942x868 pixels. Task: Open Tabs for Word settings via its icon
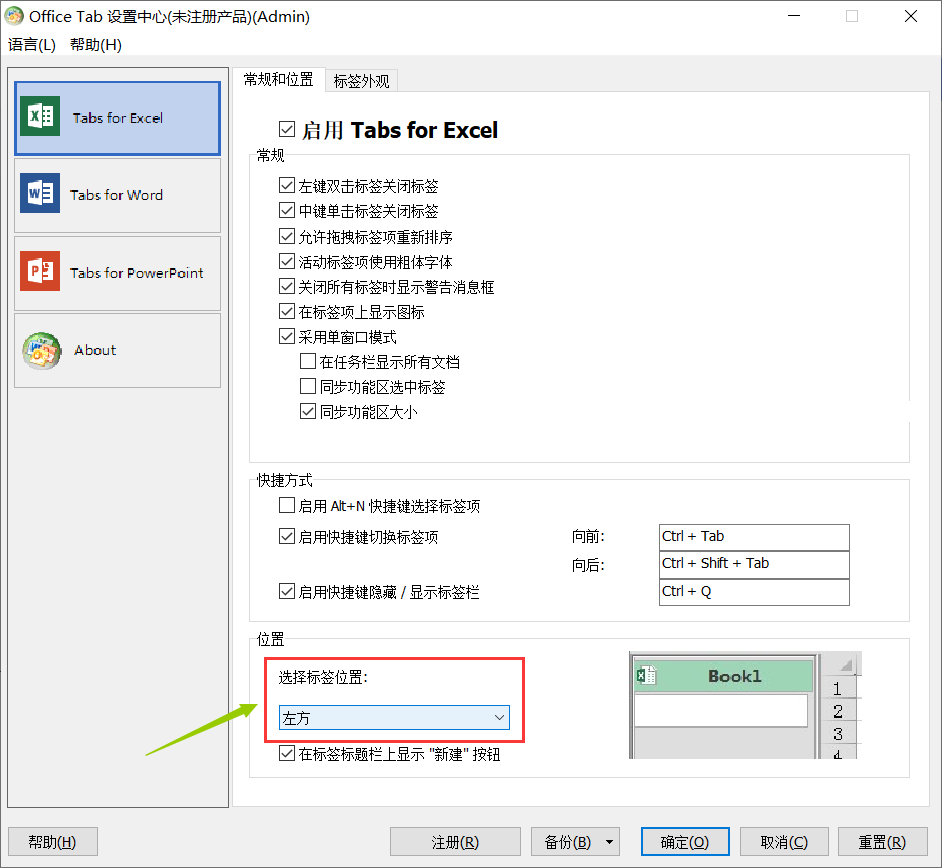click(x=39, y=192)
